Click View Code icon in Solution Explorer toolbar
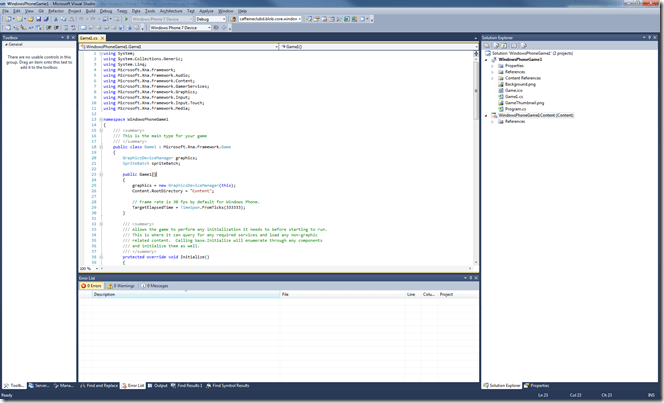664x403 pixels. [x=514, y=45]
